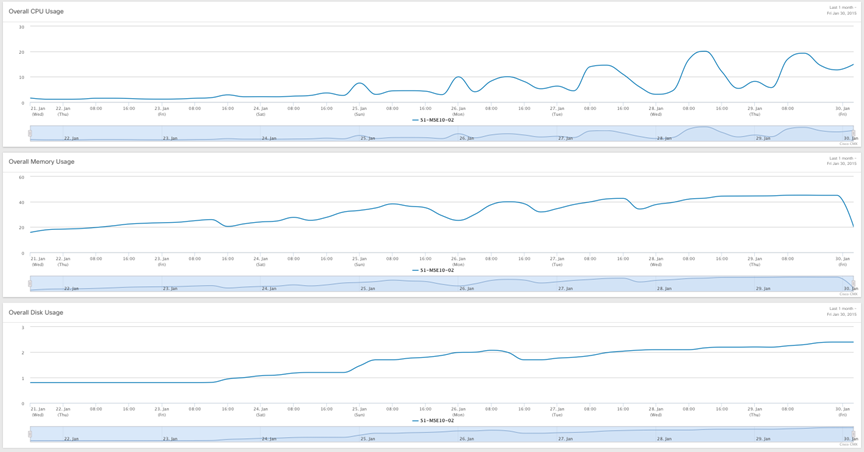This screenshot has height=452, width=864.
Task: Click 28. Jan in the Disk navigator strip
Action: 664,440
